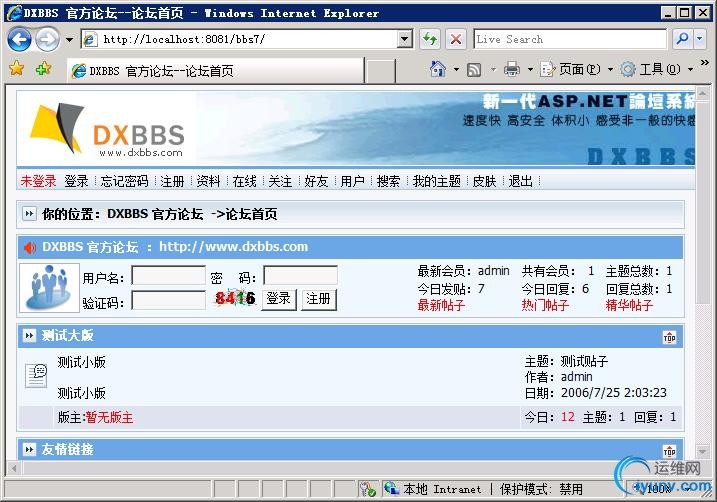Open the search provider dropdown arrow
This screenshot has width=717, height=502.
point(700,39)
